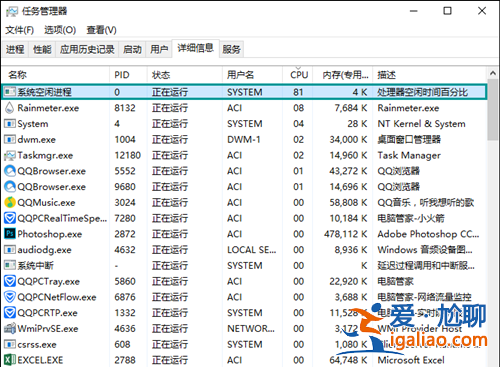Switch to the 启动 tab
Screen dimensions: 500x367
(x=132, y=49)
